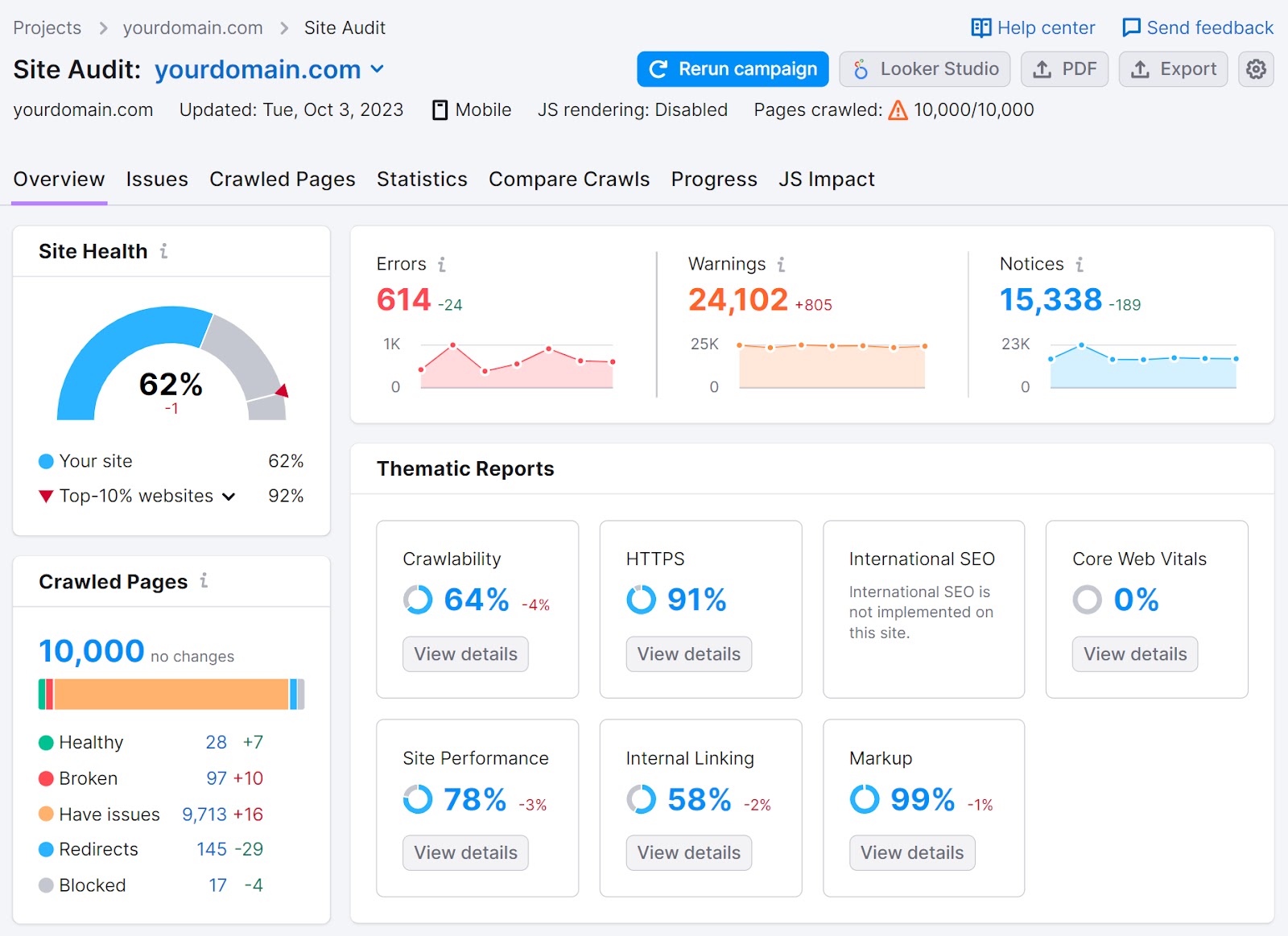
Task: Open feedback via the Send feedback speech bubble icon
Action: [x=1130, y=27]
